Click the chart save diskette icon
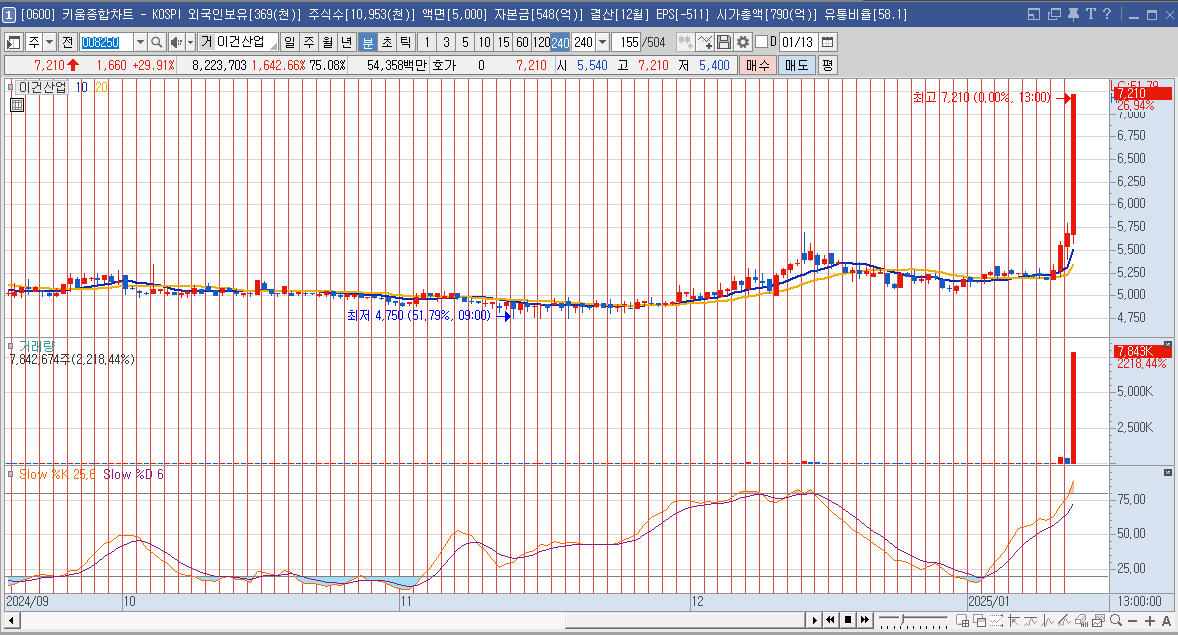Viewport: 1178px width, 635px height. coord(723,42)
